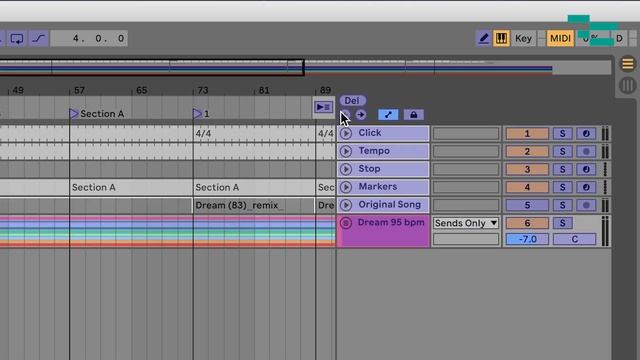Toggle track activator 1 for Click
This screenshot has width=640, height=360.
527,133
